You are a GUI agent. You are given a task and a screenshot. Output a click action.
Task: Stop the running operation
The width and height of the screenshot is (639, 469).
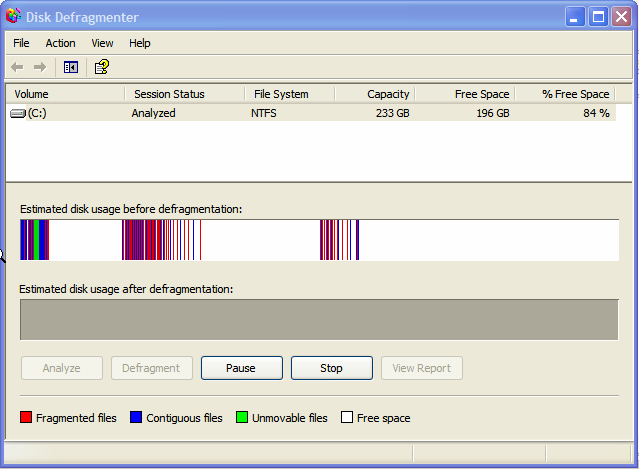[x=332, y=368]
